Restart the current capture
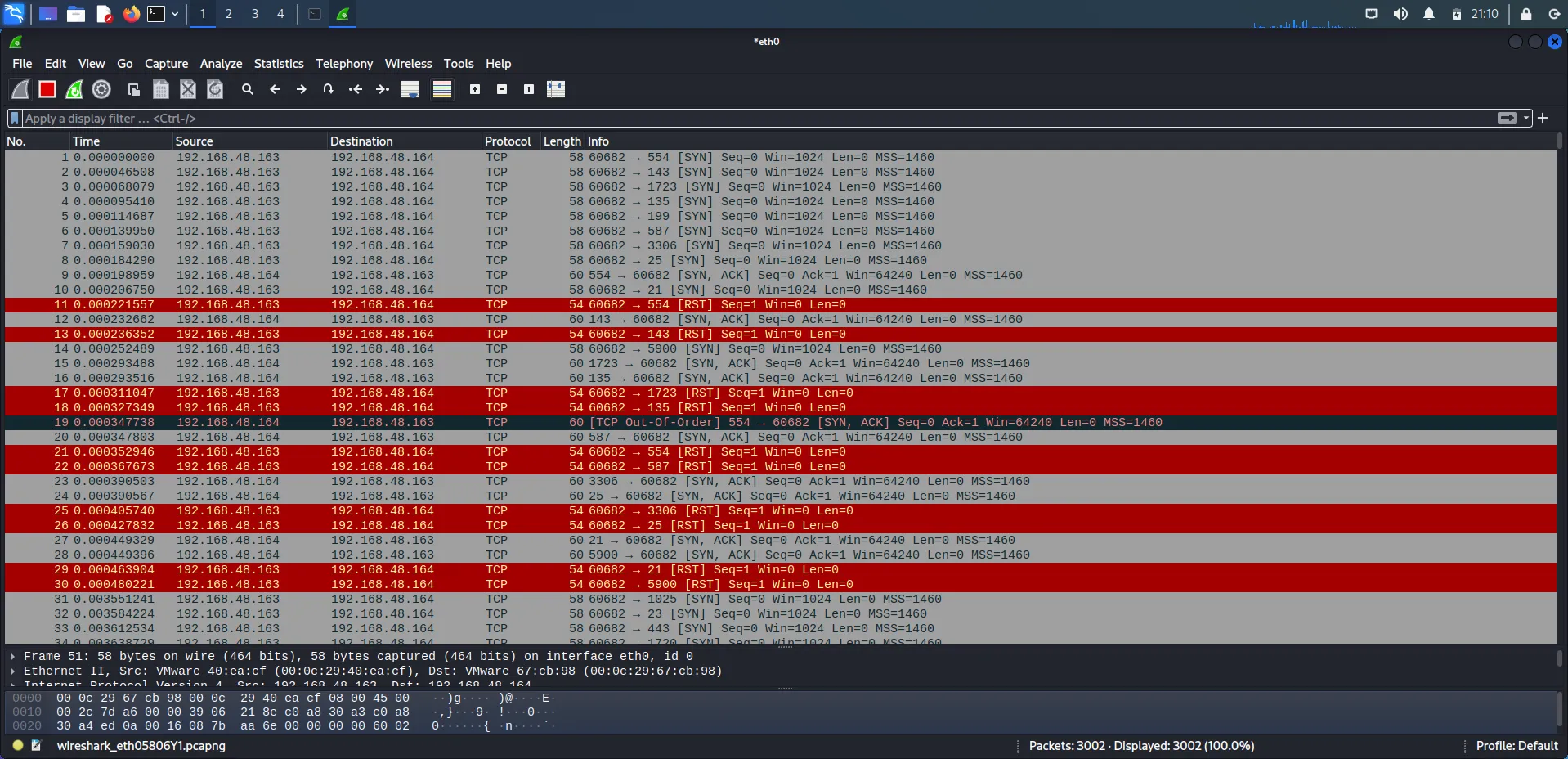 click(x=74, y=89)
